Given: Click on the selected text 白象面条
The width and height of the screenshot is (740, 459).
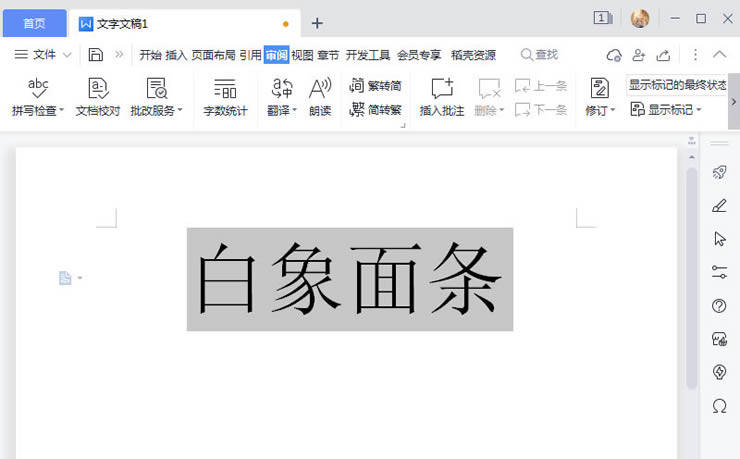Looking at the screenshot, I should click(350, 279).
